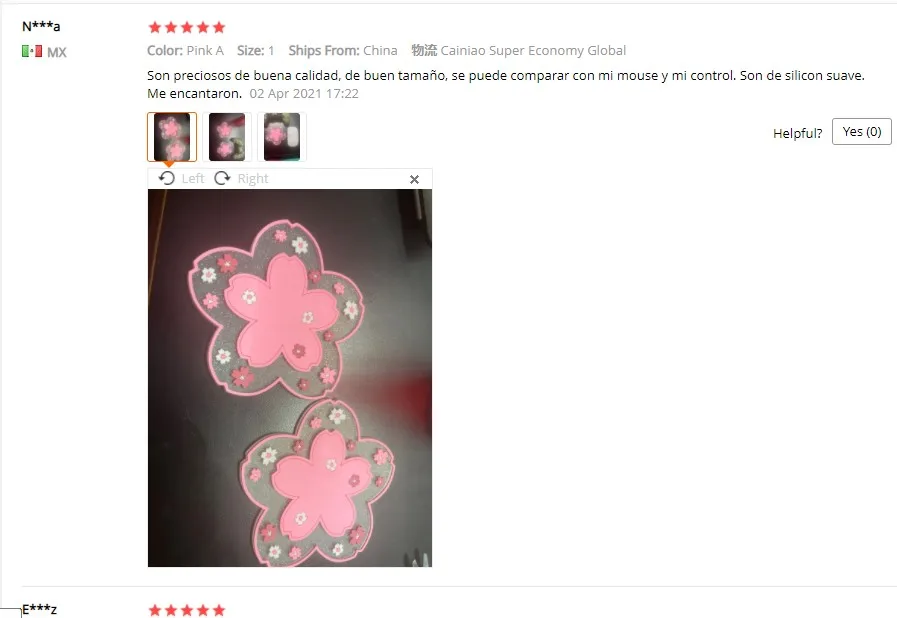Click the third star in E***z's rating

point(187,611)
